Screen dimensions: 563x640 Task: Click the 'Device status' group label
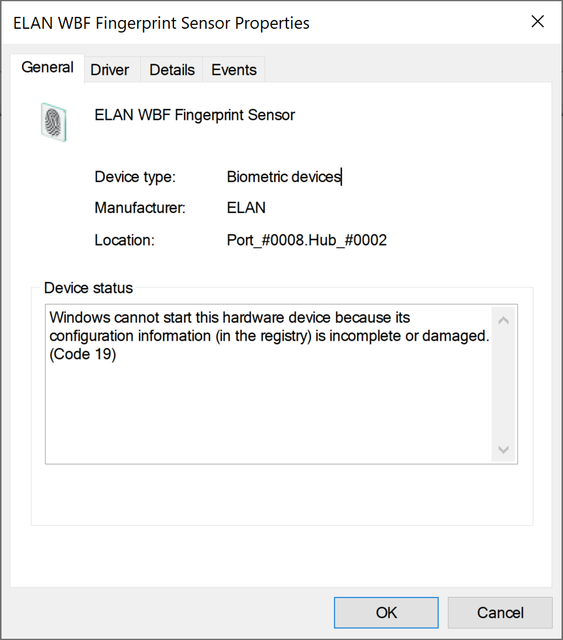pos(88,288)
